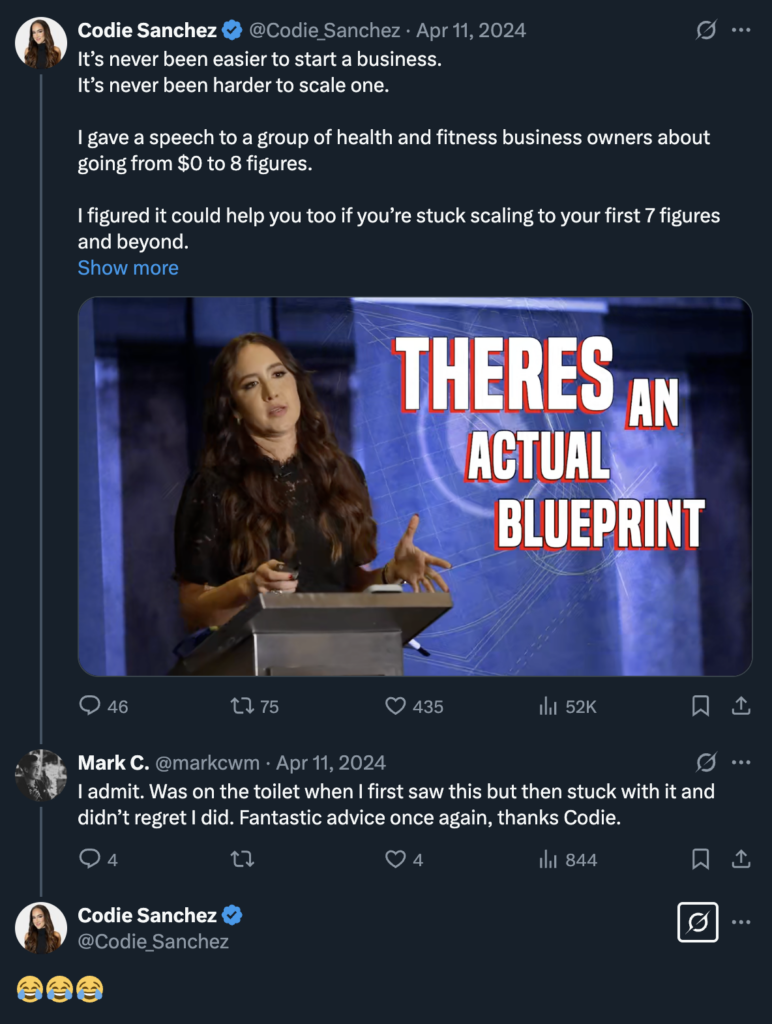View analytics via the 52K views icon
The height and width of the screenshot is (1024, 772).
click(x=548, y=706)
